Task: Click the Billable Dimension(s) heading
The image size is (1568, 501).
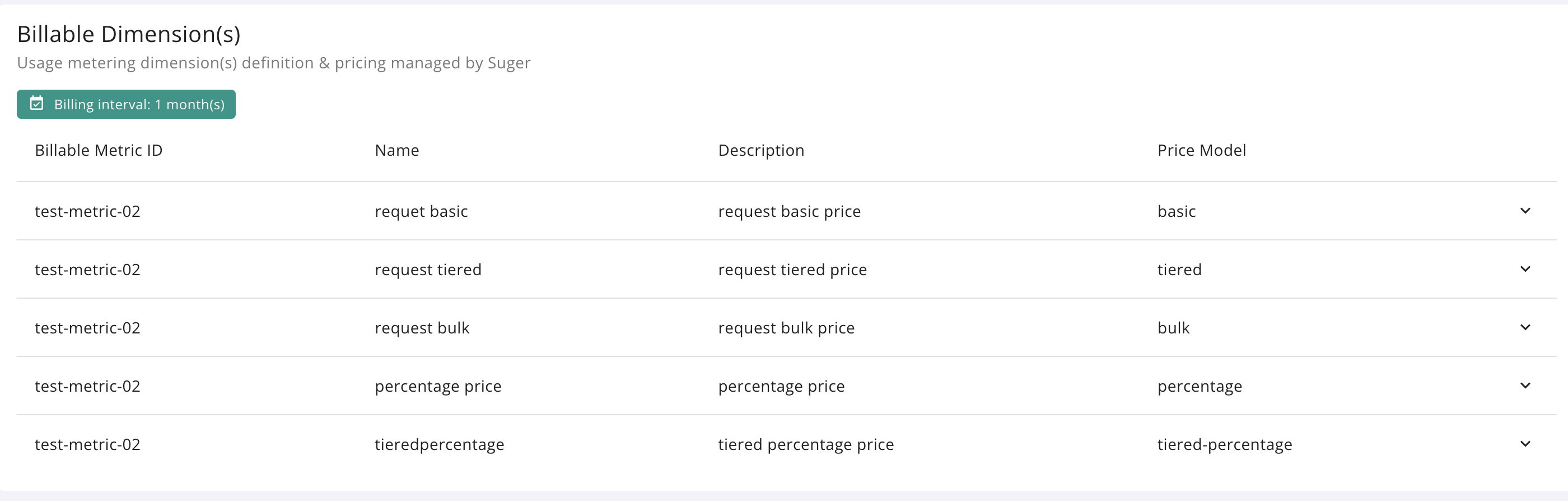Action: [128, 34]
